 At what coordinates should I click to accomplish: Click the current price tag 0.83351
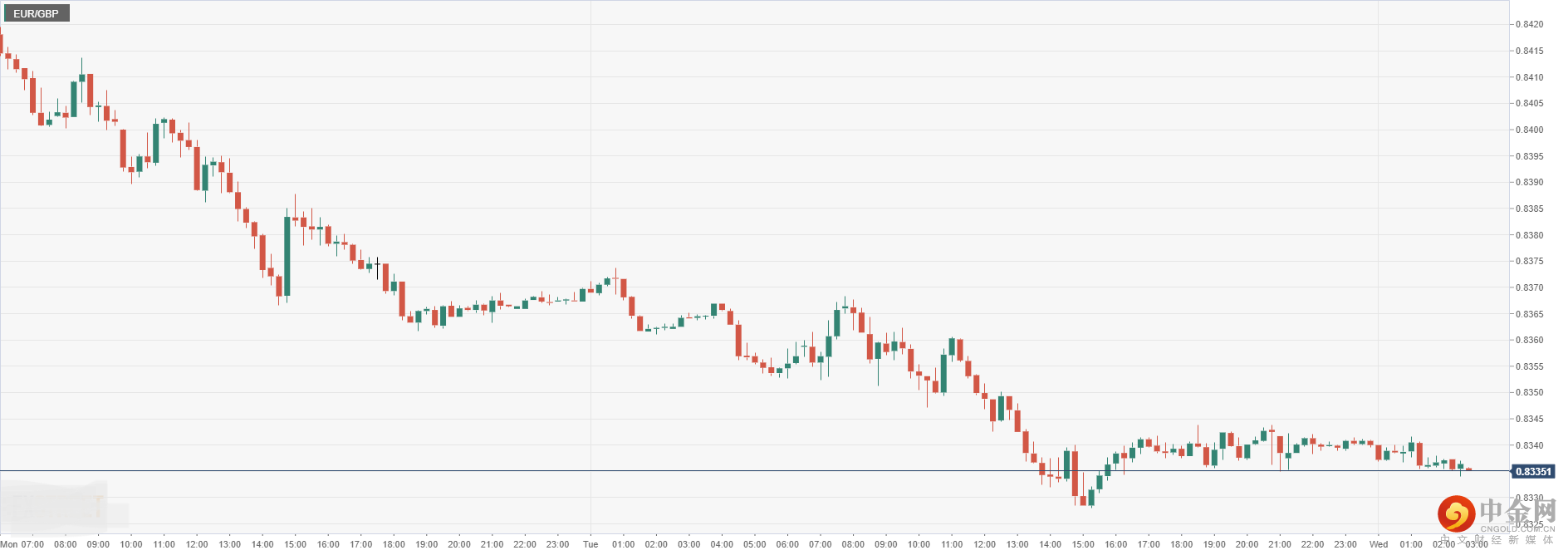[x=1532, y=472]
